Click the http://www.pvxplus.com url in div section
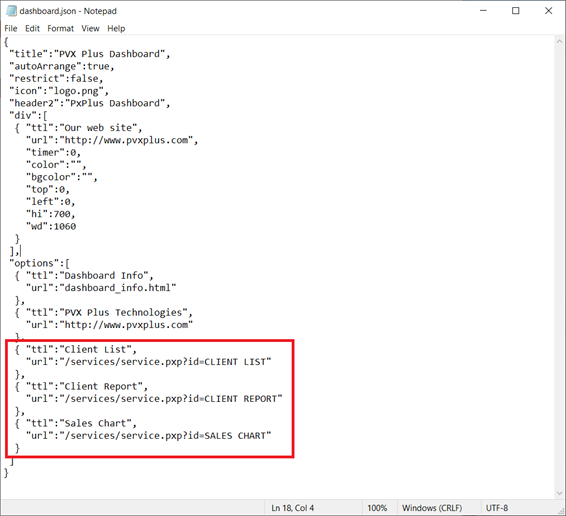566x516 pixels. click(126, 140)
